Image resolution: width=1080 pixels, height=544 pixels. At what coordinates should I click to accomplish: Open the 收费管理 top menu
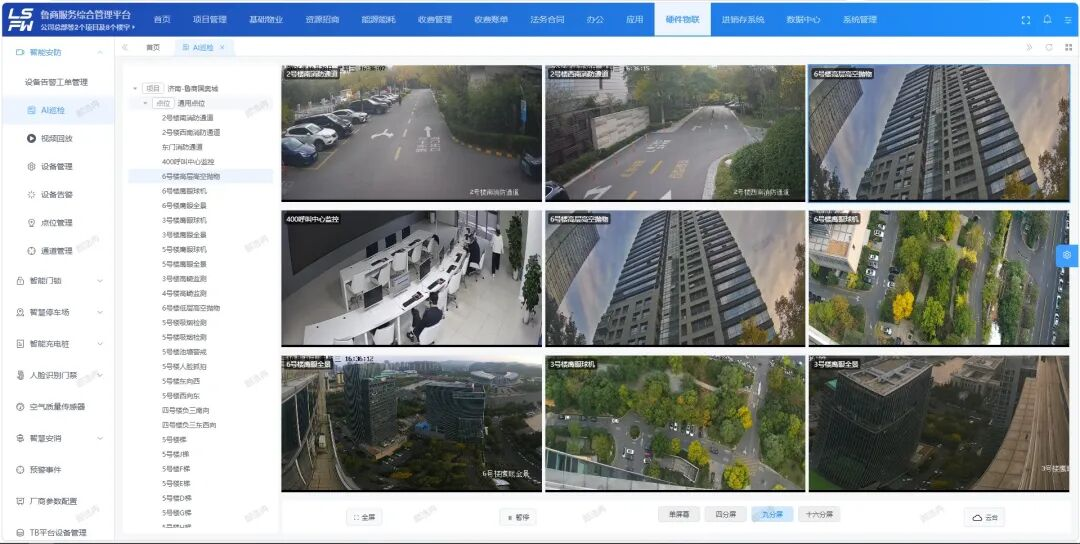[435, 20]
